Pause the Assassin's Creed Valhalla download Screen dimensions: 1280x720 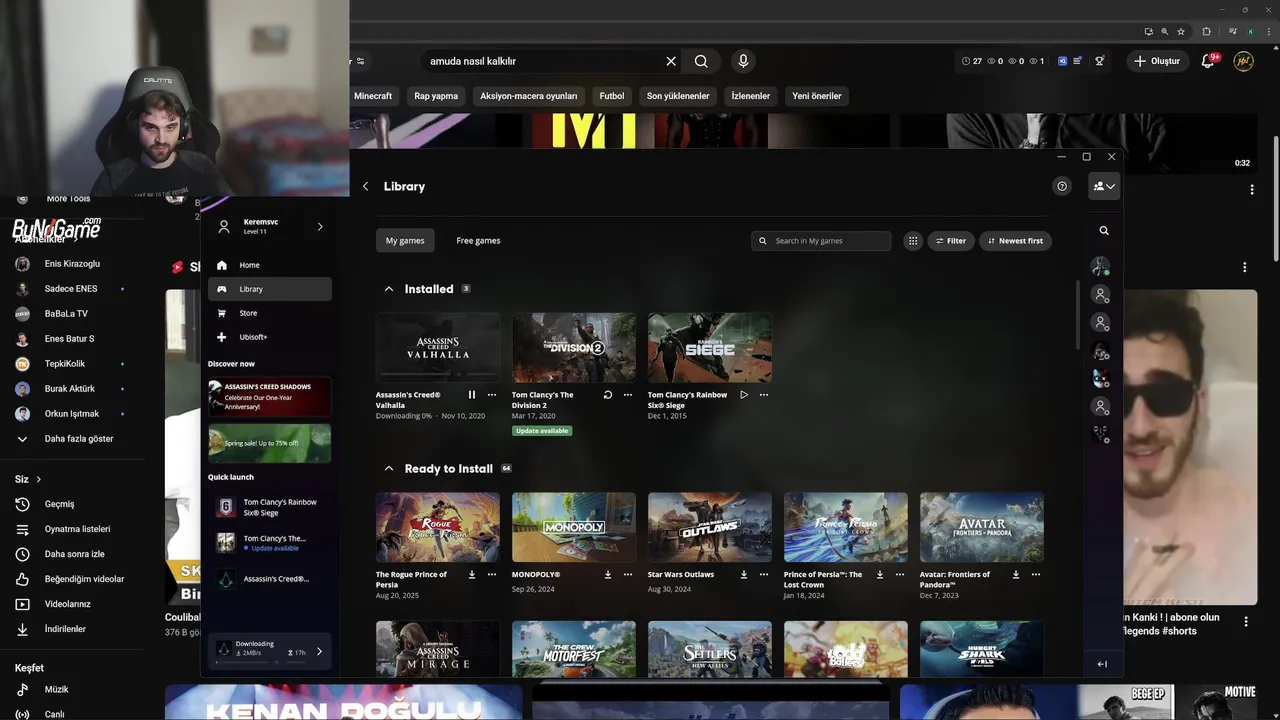coord(472,395)
